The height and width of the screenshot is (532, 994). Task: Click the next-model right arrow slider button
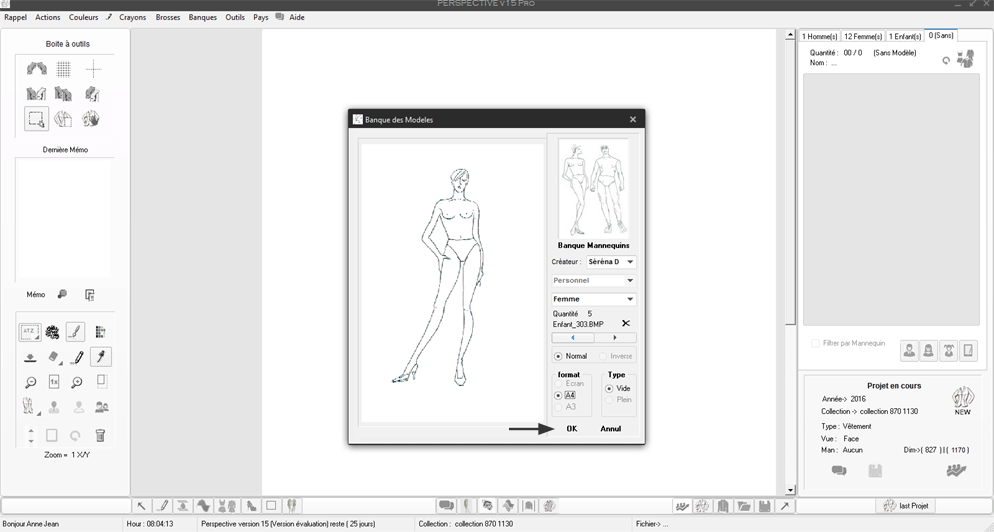(614, 338)
